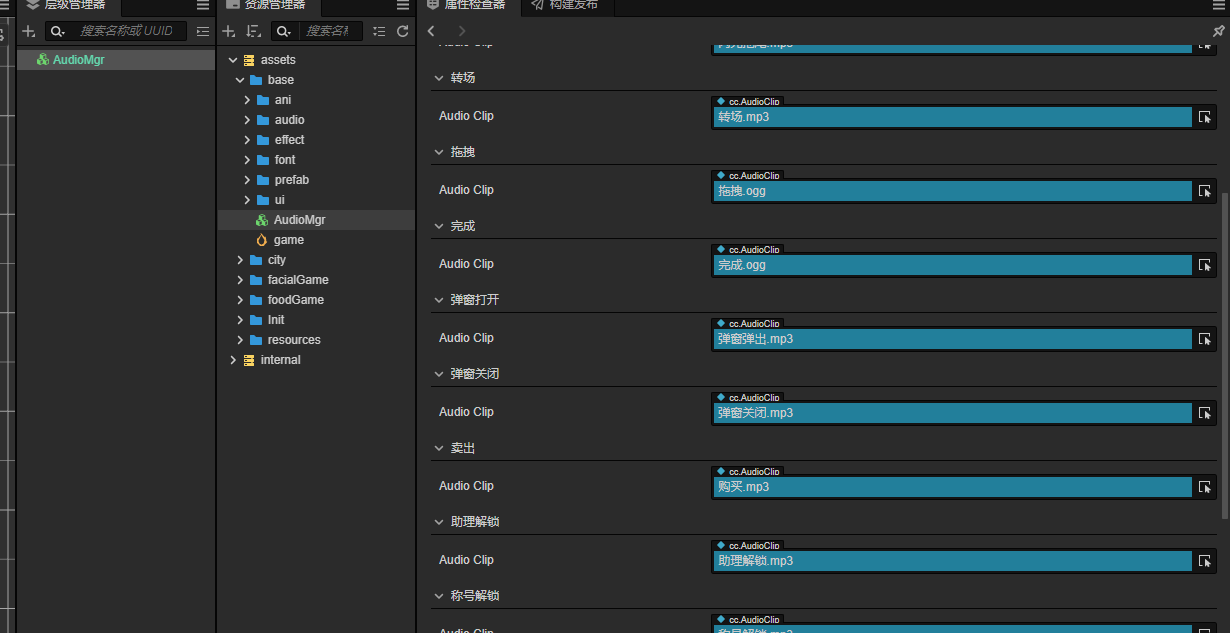The height and width of the screenshot is (633, 1230).
Task: Navigate forward in the inspector
Action: coord(461,32)
